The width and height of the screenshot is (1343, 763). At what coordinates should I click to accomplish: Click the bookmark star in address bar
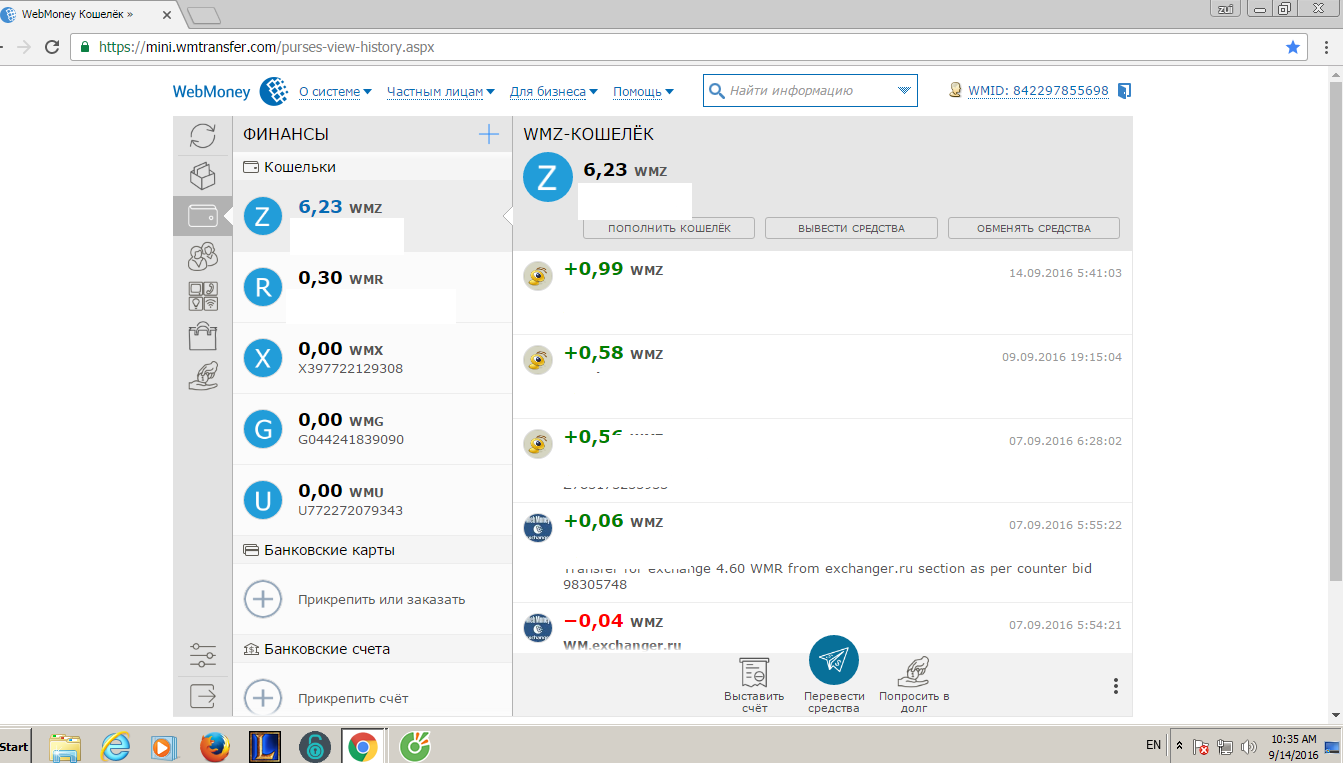(1293, 47)
